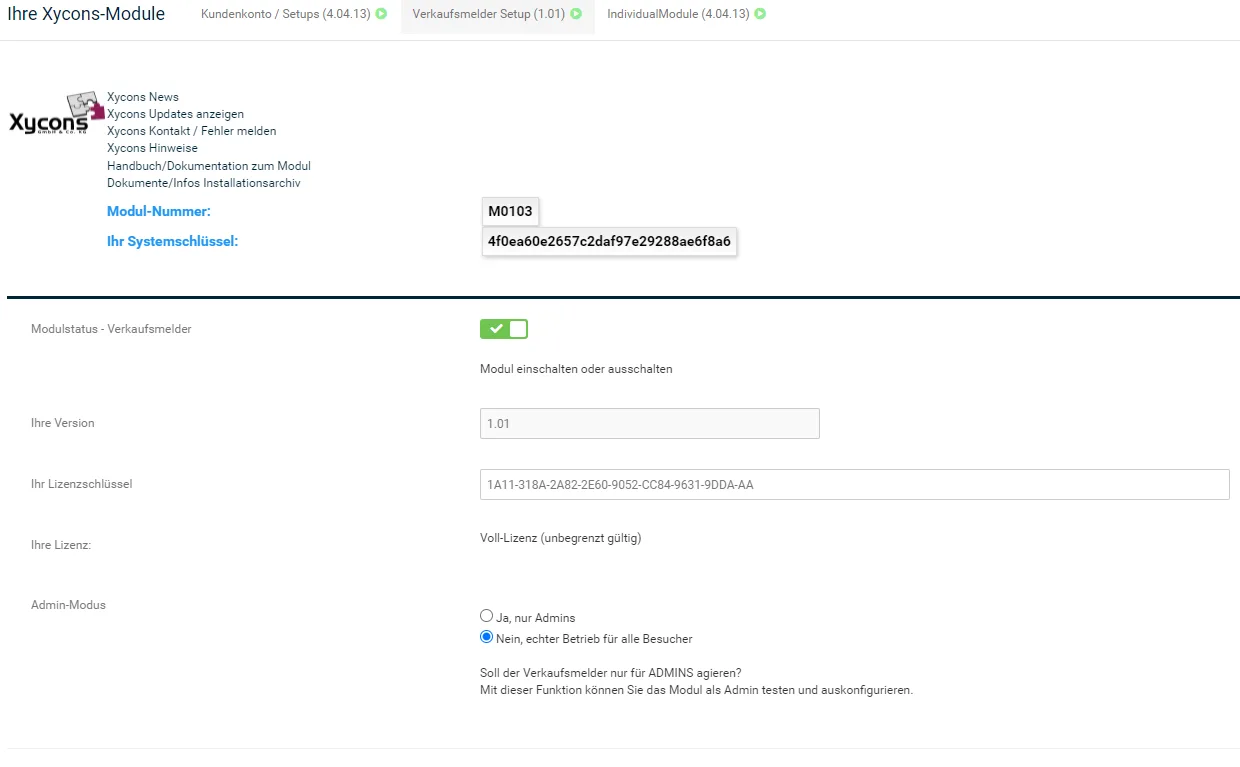
Task: Click the 'Modul-Nummer:' label
Action: (159, 211)
